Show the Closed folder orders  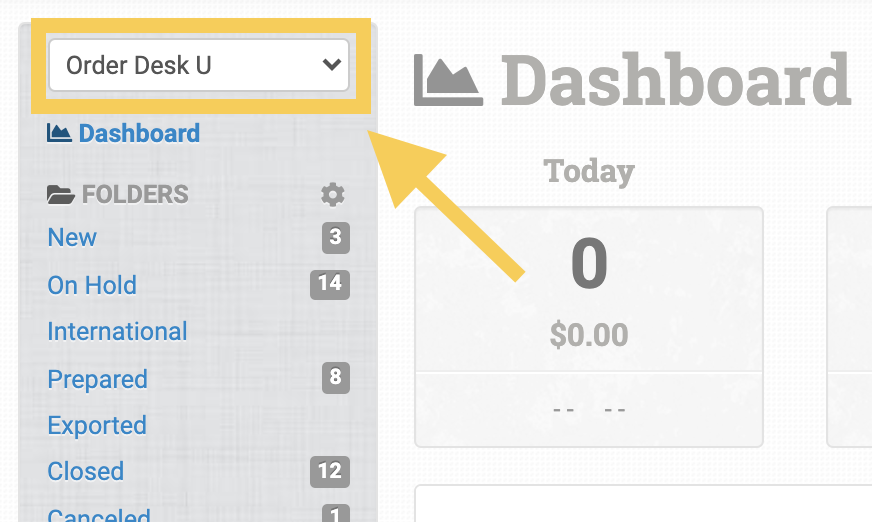point(85,471)
